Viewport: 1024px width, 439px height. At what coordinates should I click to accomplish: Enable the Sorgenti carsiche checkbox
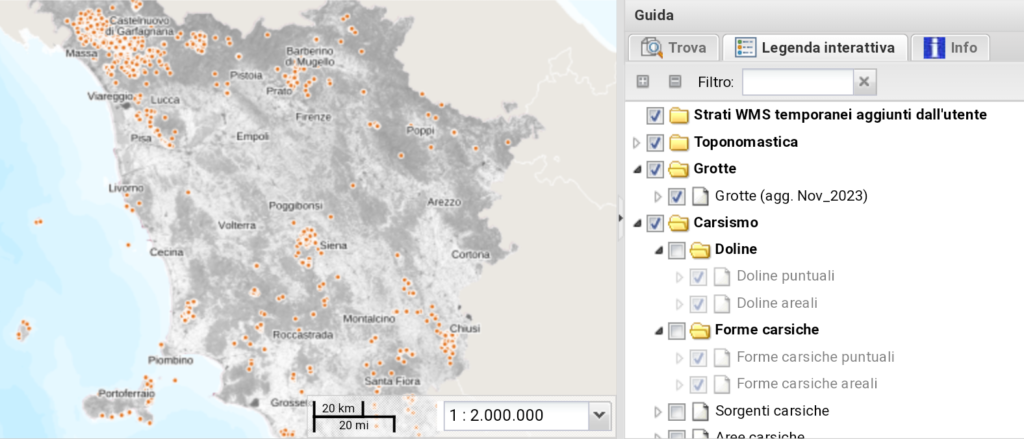click(x=676, y=411)
